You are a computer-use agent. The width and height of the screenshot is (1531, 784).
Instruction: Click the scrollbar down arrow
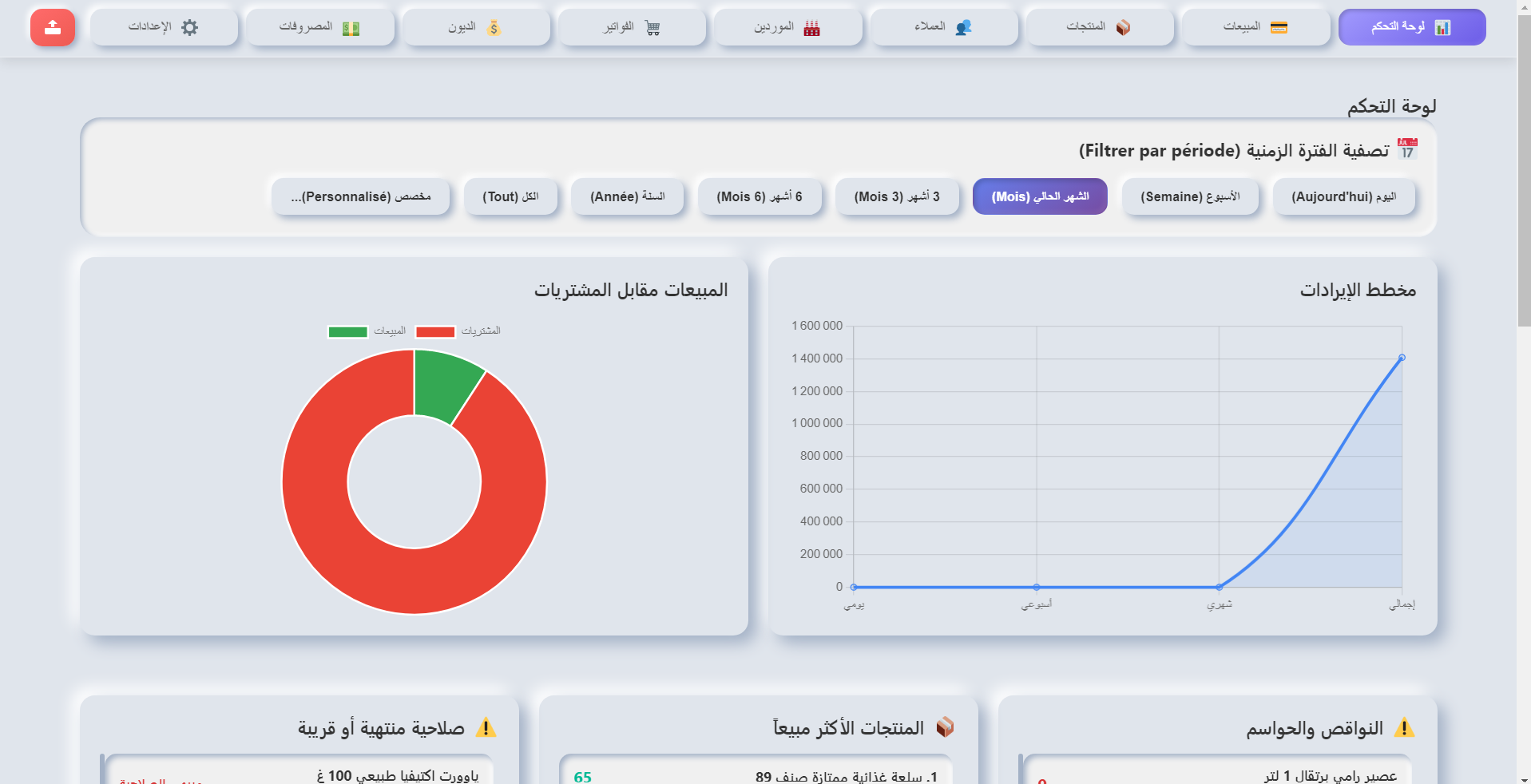1524,778
